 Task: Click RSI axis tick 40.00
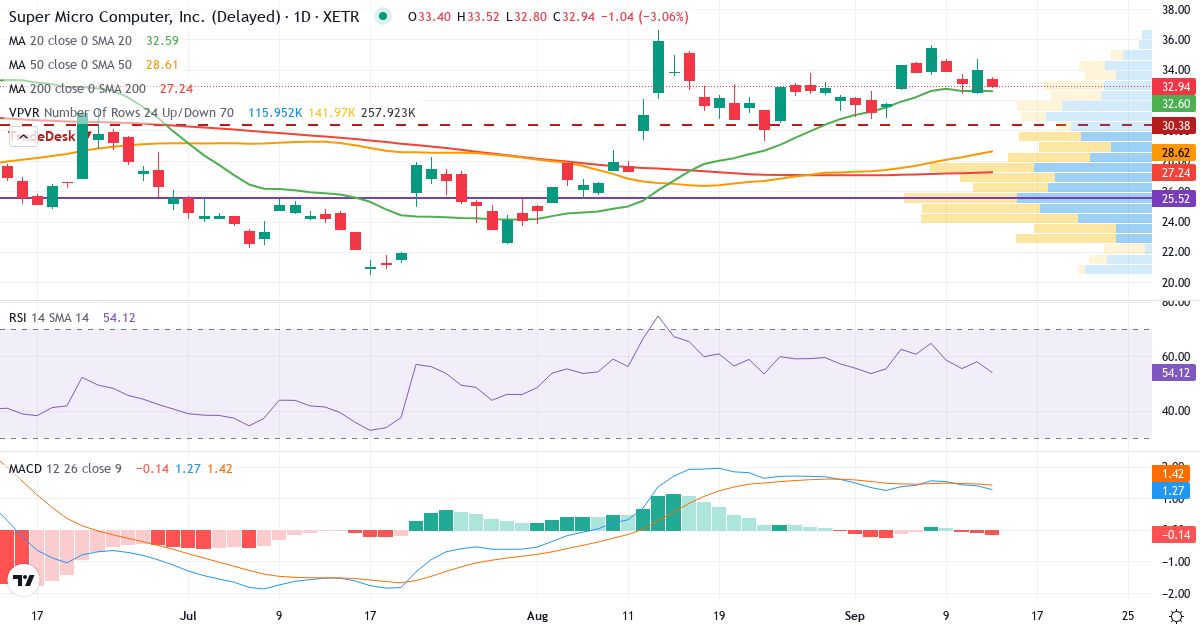(1174, 410)
